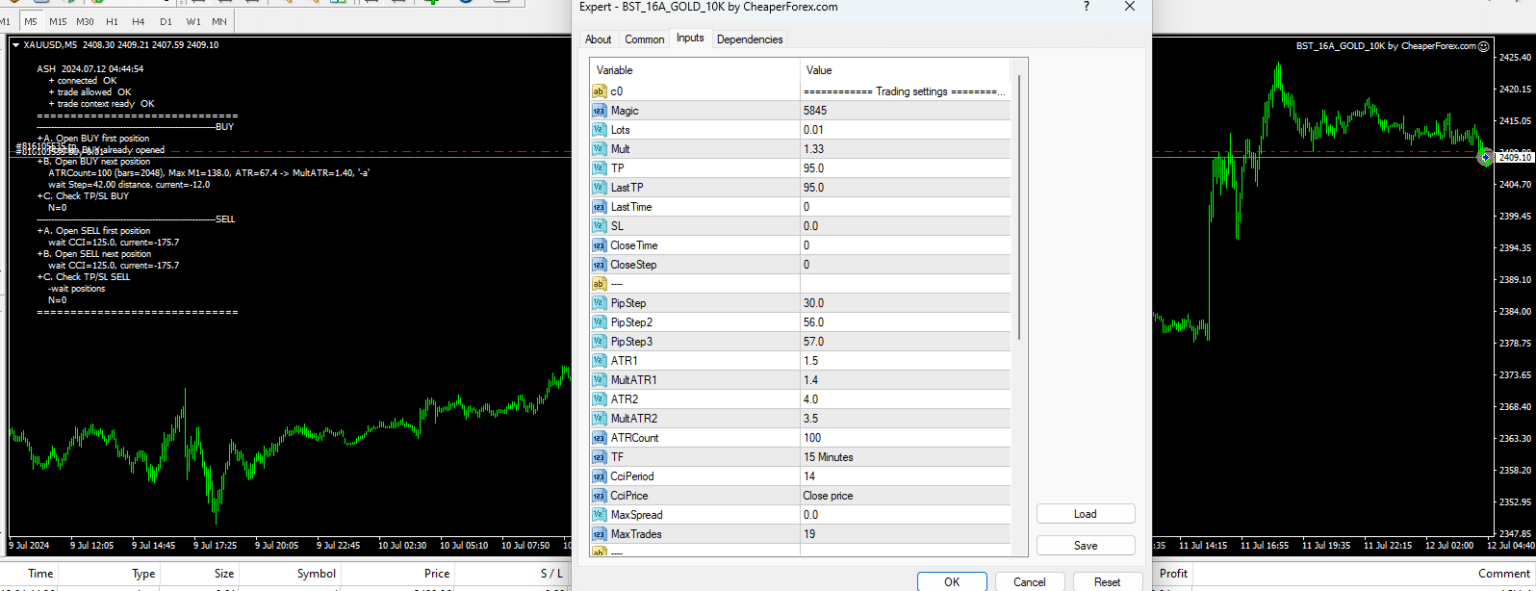Click the TP variable name
The width and height of the screenshot is (1536, 591).
click(x=617, y=168)
